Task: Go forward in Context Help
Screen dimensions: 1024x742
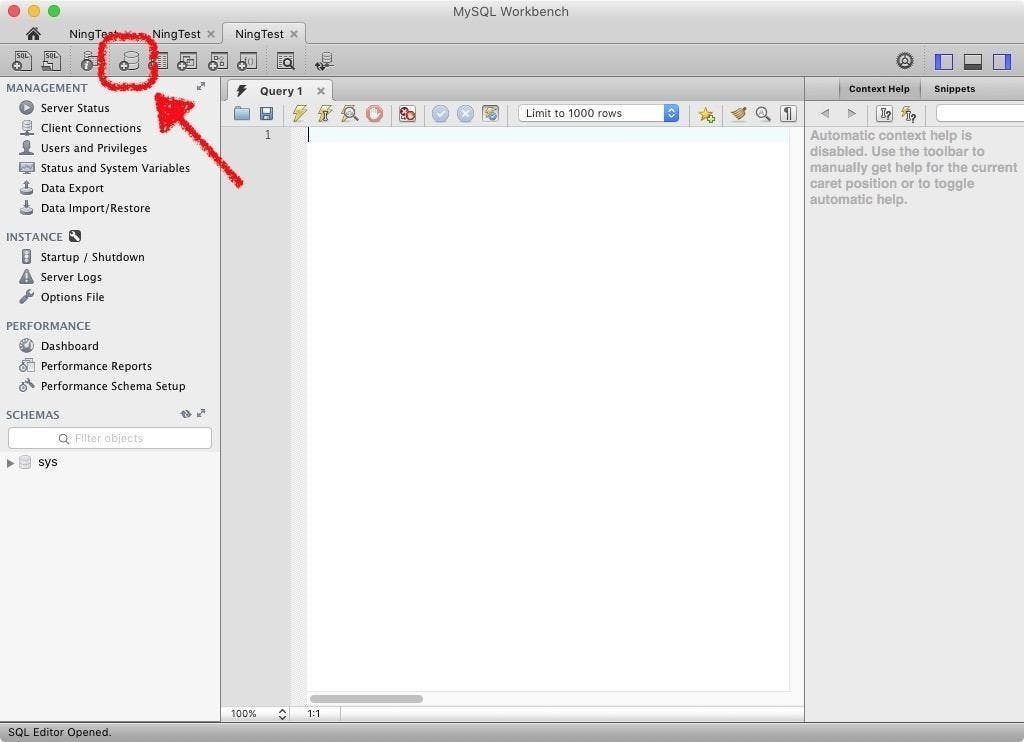Action: click(x=852, y=113)
